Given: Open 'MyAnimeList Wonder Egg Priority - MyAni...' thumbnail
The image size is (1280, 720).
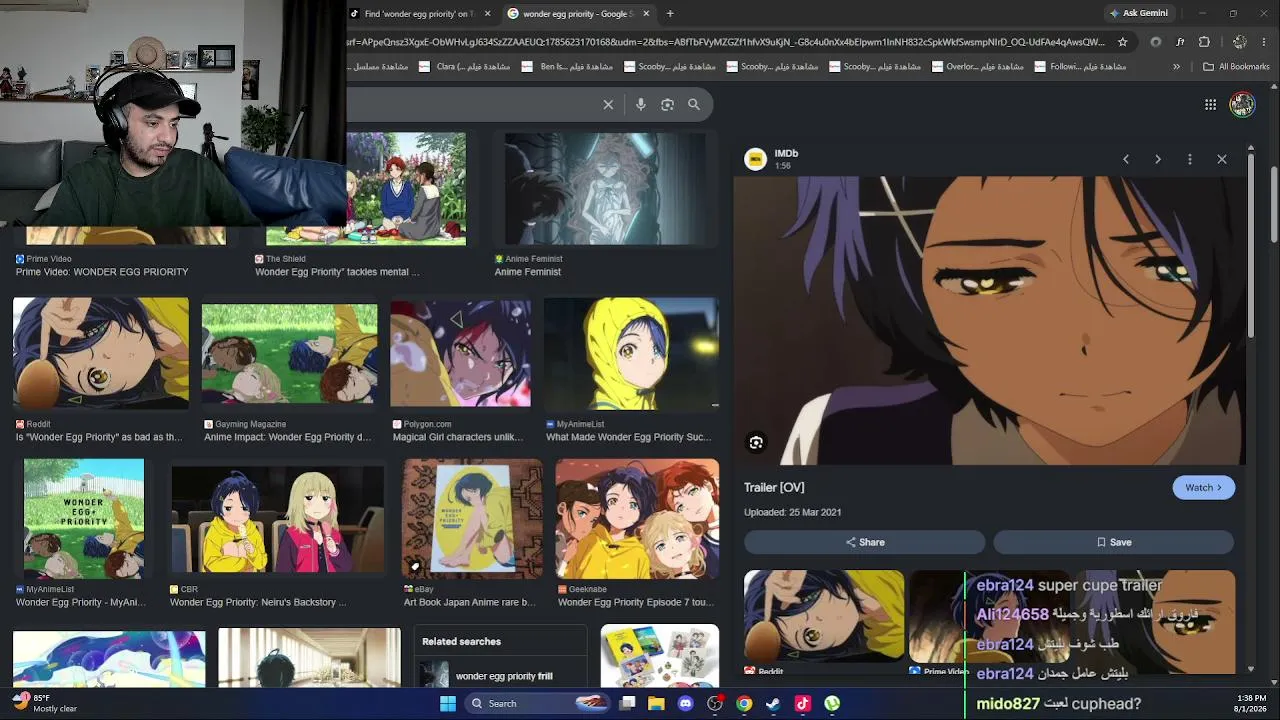Looking at the screenshot, I should click(x=84, y=519).
